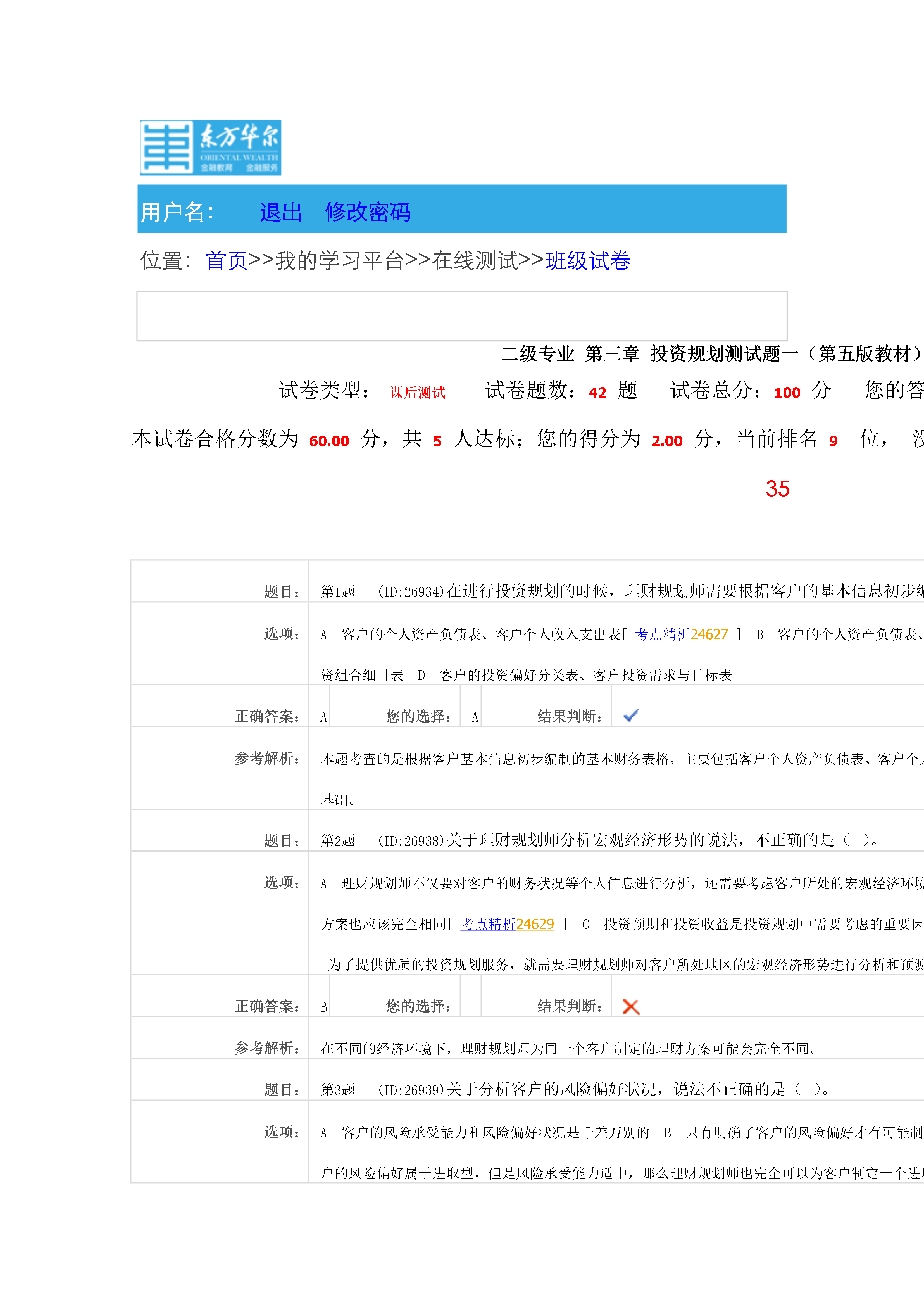924x1307 pixels.
Task: Click the 课后测试 exam type label
Action: coord(418,392)
